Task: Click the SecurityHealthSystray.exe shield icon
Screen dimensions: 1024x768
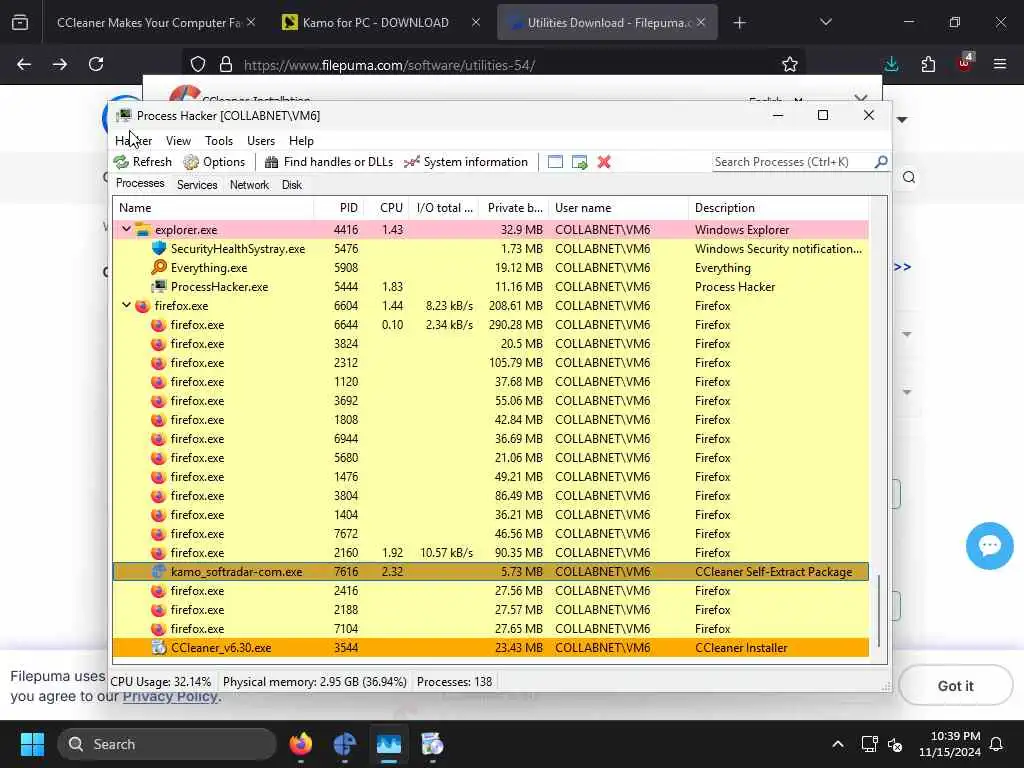Action: [159, 249]
